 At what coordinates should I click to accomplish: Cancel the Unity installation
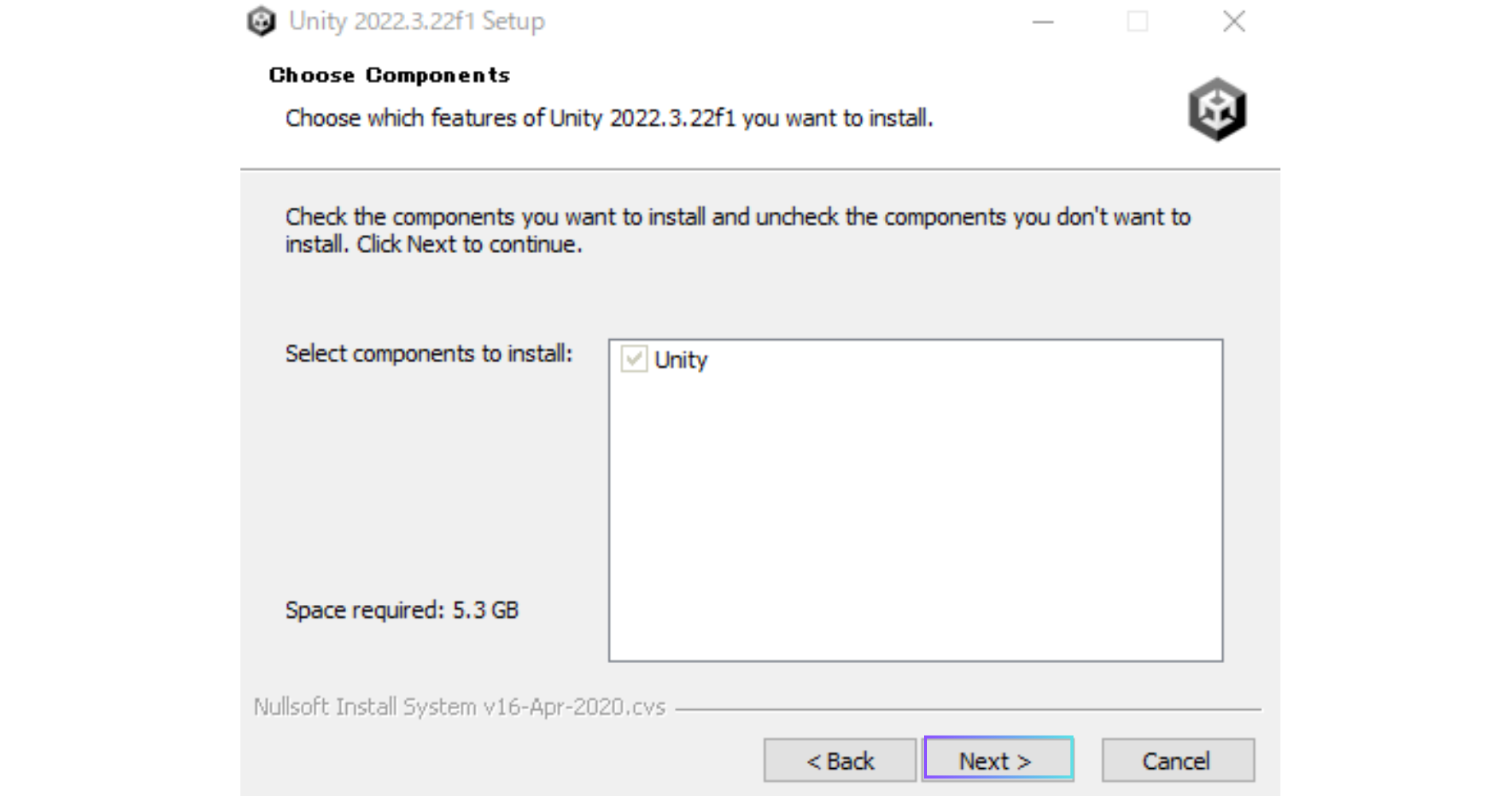point(1177,761)
